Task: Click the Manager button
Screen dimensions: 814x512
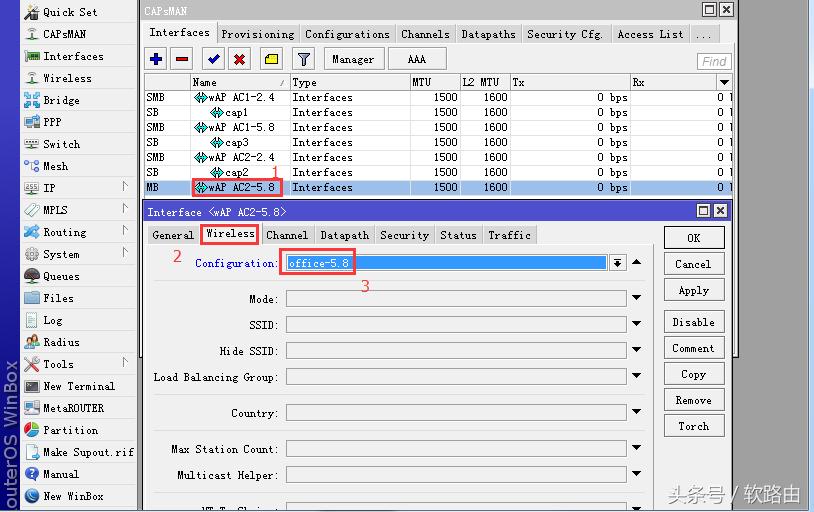Action: pyautogui.click(x=354, y=59)
